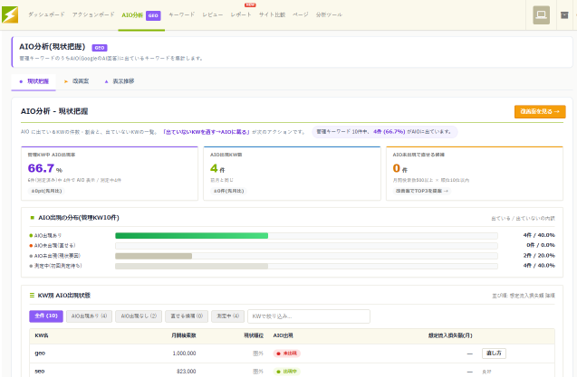Click the orange 改善案を見る button
Screen dimensions: 577x377
click(x=540, y=111)
